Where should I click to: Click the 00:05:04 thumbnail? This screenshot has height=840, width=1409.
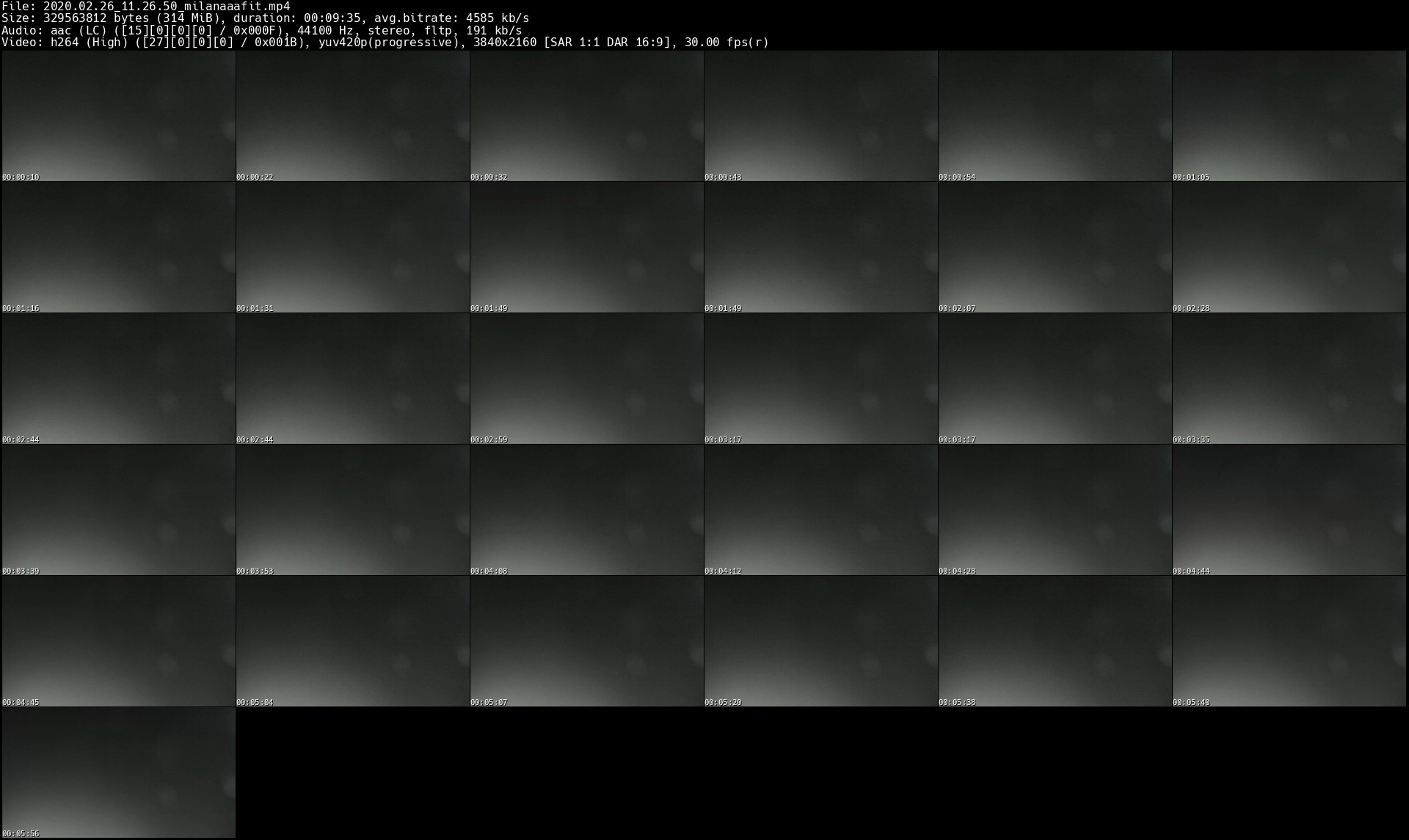(352, 641)
